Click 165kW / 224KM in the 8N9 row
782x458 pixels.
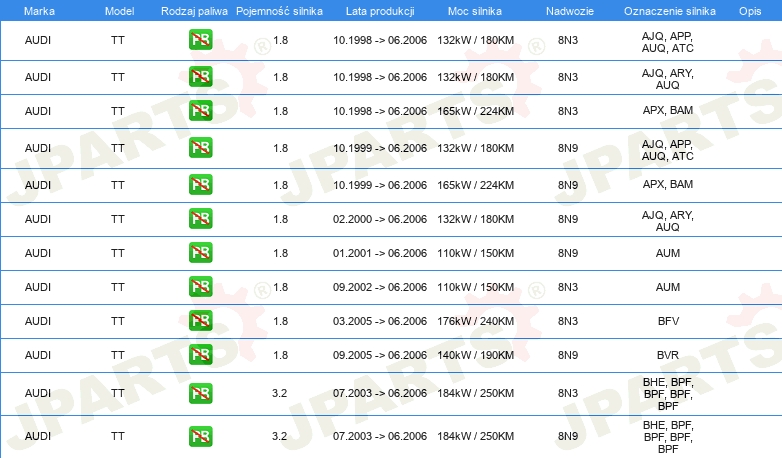tap(475, 185)
